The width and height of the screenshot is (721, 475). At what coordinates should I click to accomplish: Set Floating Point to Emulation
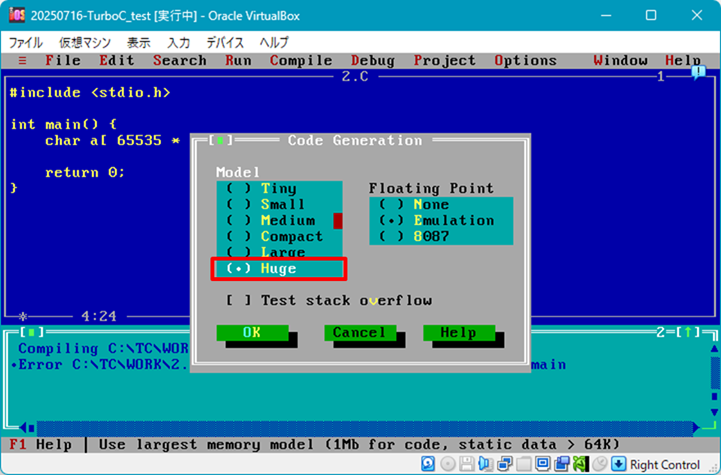click(441, 220)
